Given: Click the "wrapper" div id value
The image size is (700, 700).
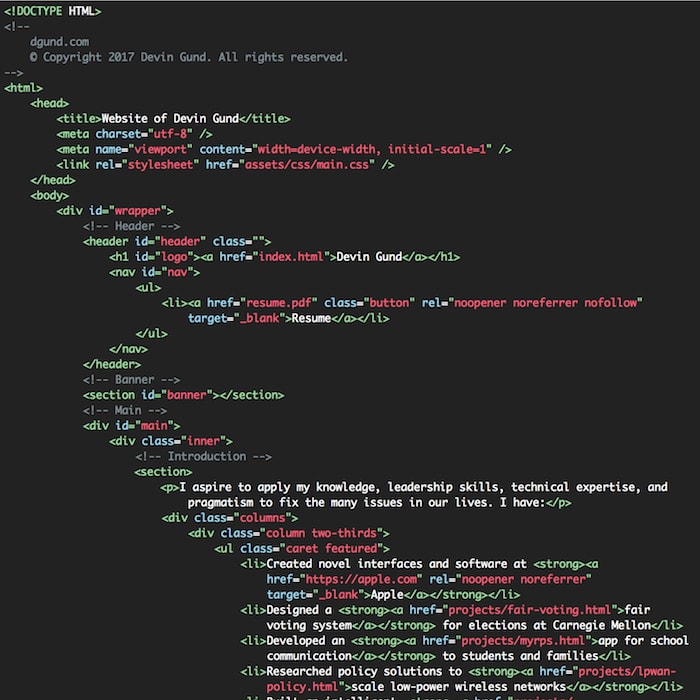Looking at the screenshot, I should pos(142,210).
